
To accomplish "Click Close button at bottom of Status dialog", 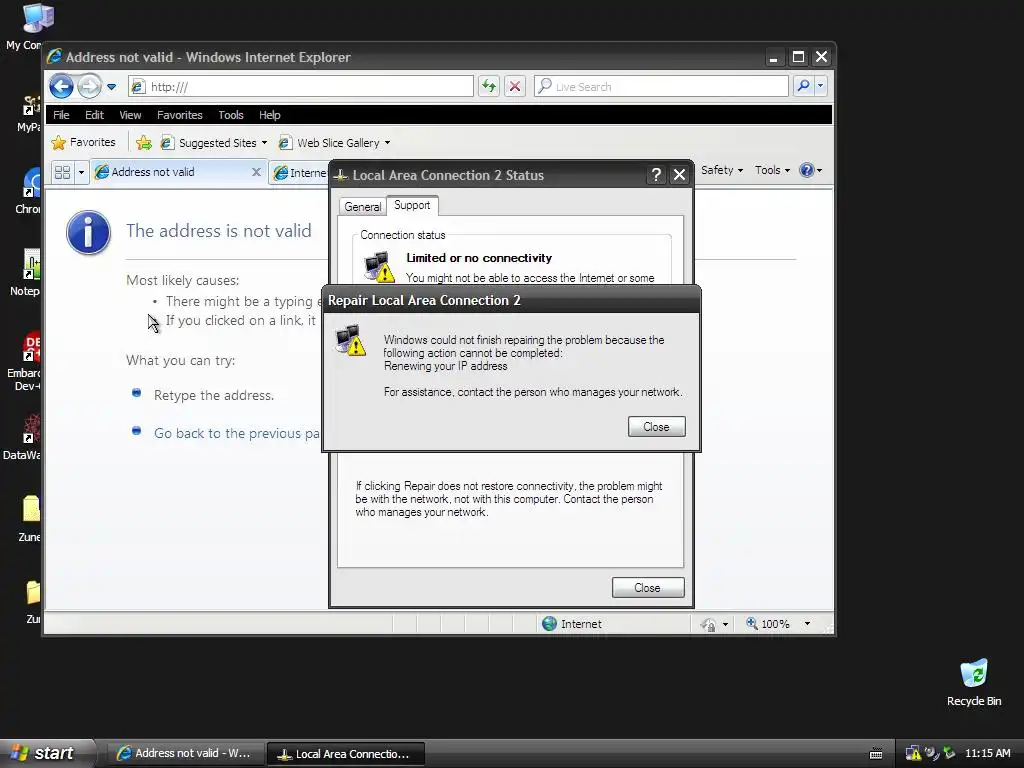I will tap(648, 588).
